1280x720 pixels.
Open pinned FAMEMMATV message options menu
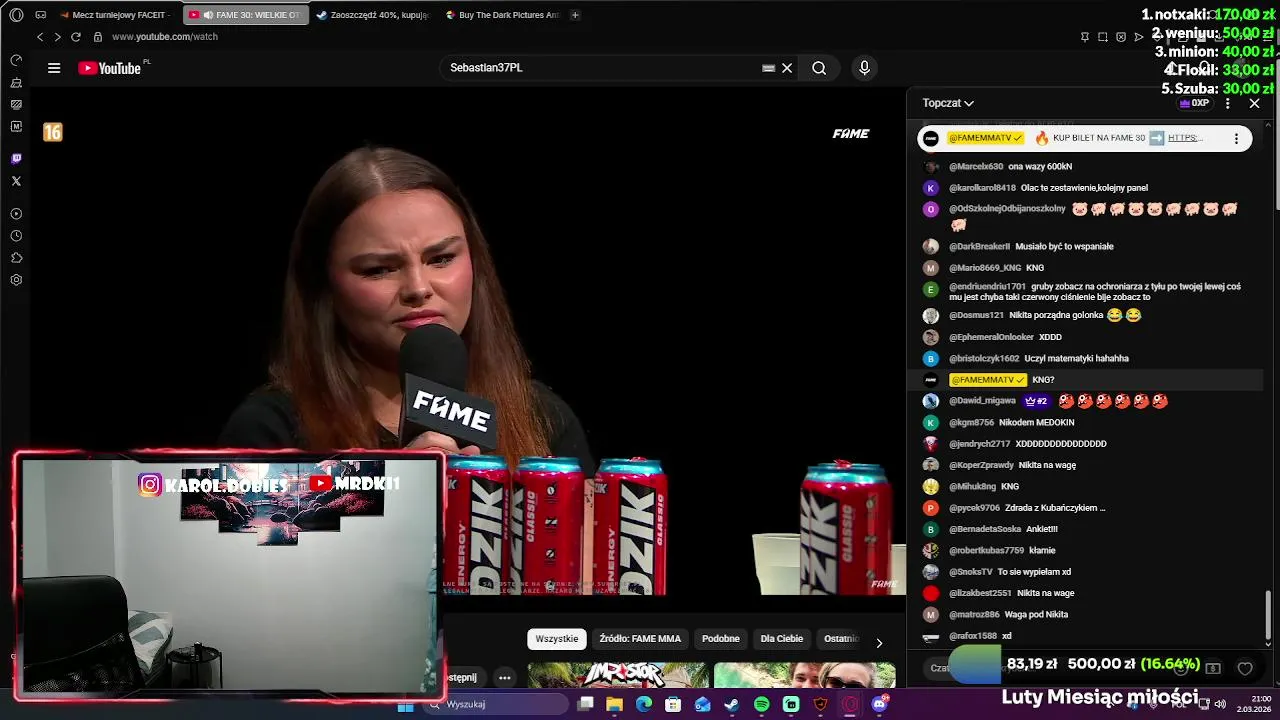1236,139
